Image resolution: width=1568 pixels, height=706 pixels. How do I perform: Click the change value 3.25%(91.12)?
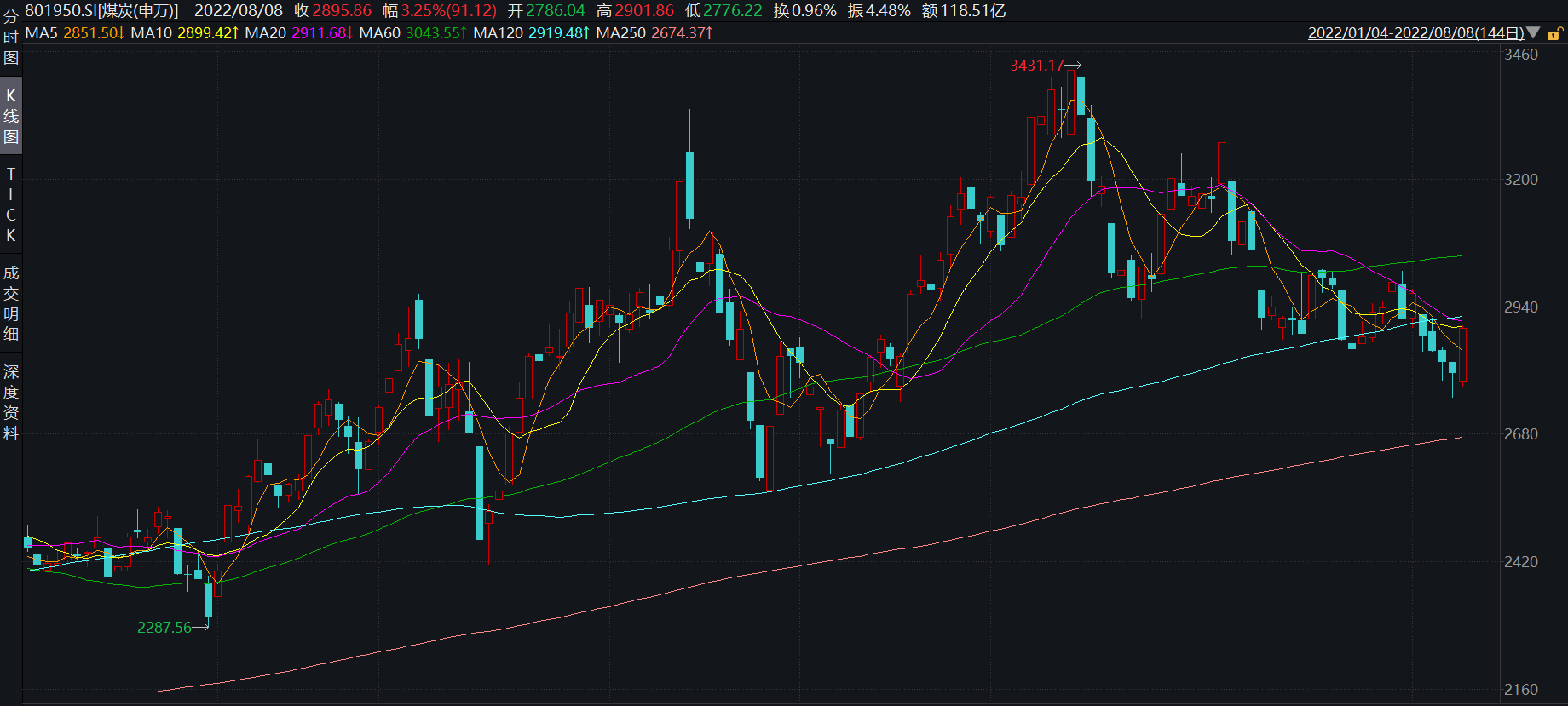(449, 11)
